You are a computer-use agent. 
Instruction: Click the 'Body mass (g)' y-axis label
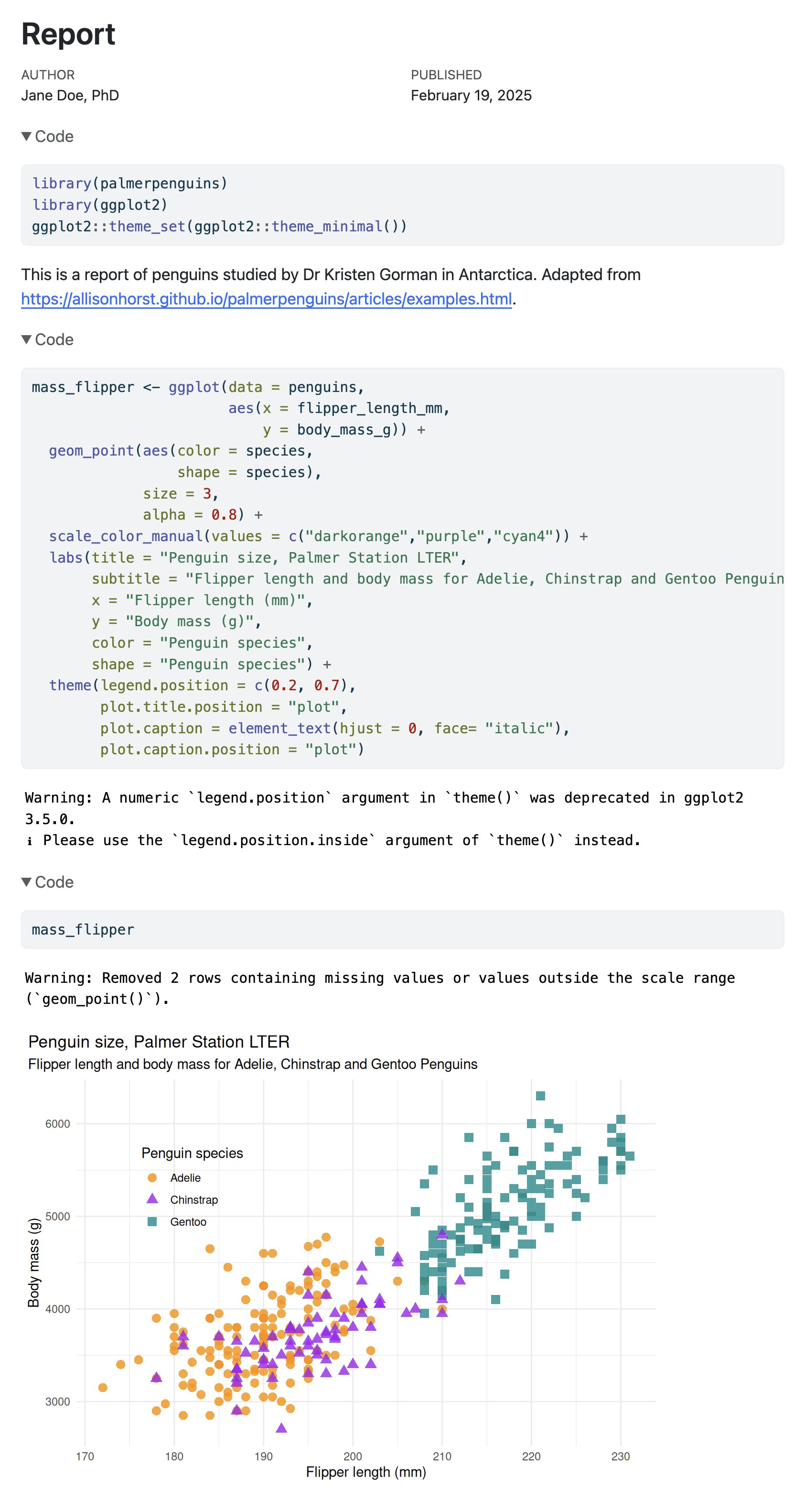click(33, 1262)
